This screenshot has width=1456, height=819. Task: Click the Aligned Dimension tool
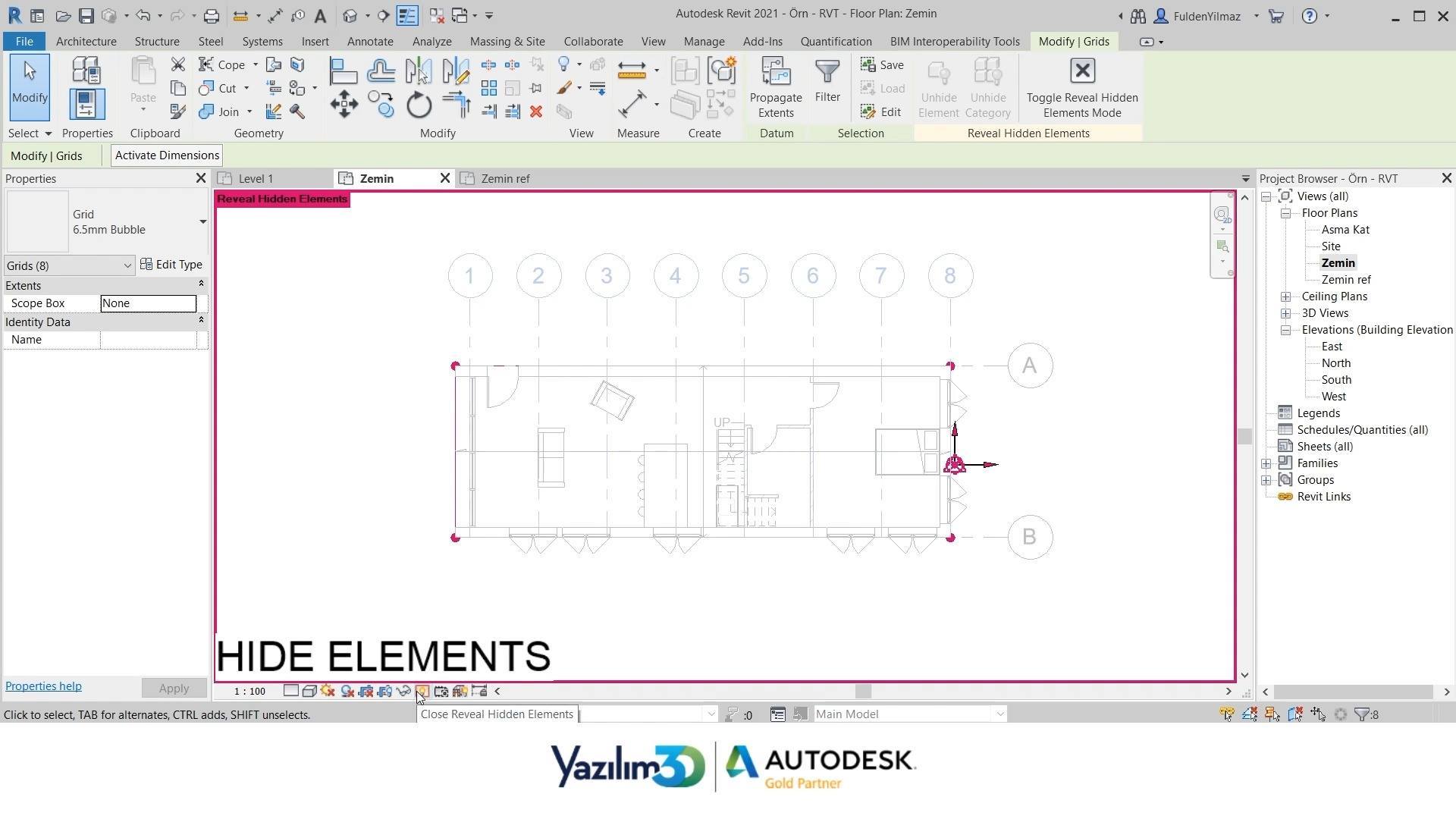(632, 105)
